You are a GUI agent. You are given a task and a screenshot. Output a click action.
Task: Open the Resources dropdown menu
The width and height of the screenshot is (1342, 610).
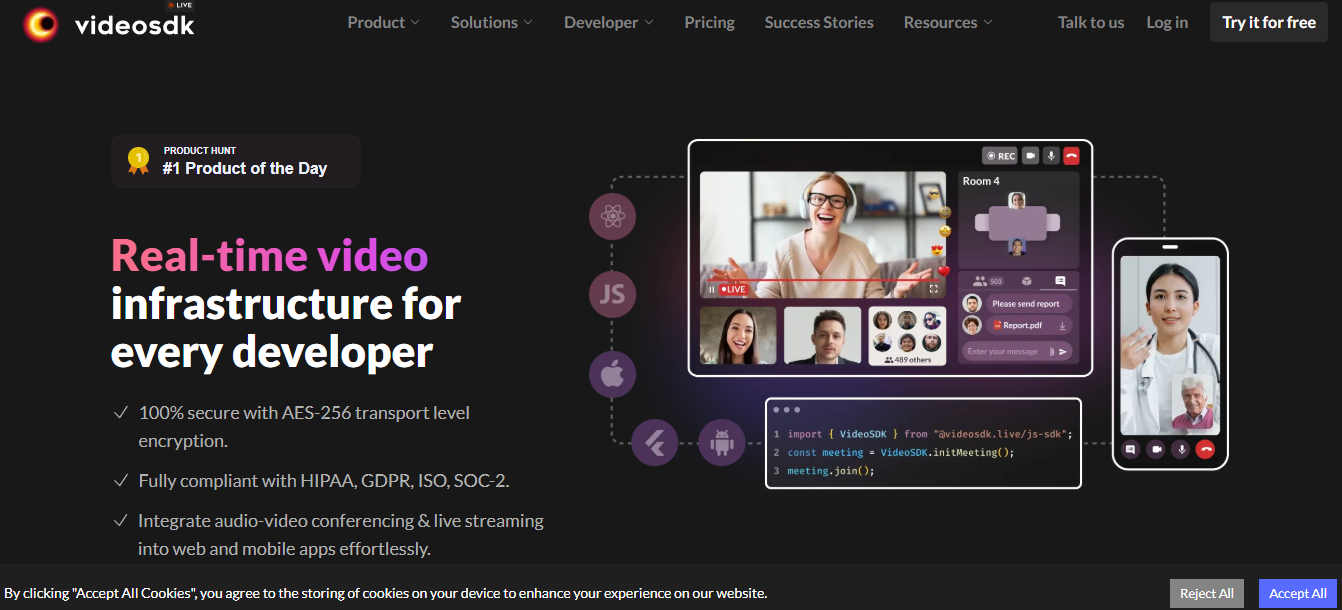(x=948, y=22)
